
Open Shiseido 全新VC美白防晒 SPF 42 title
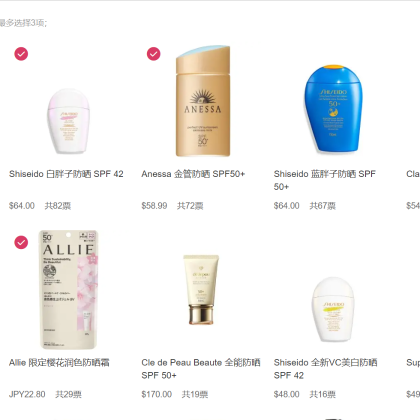click(x=325, y=369)
